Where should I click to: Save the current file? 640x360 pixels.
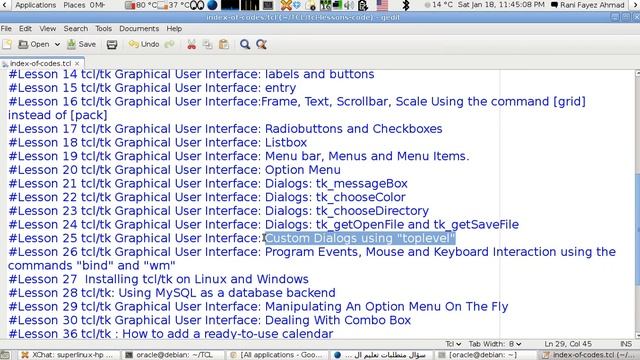pos(81,44)
